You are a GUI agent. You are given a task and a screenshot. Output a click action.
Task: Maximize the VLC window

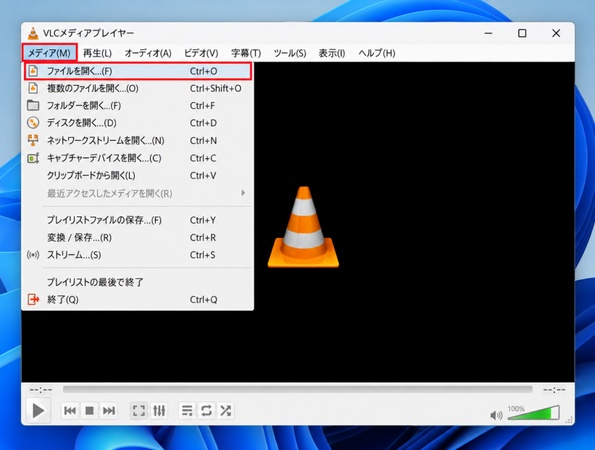523,33
